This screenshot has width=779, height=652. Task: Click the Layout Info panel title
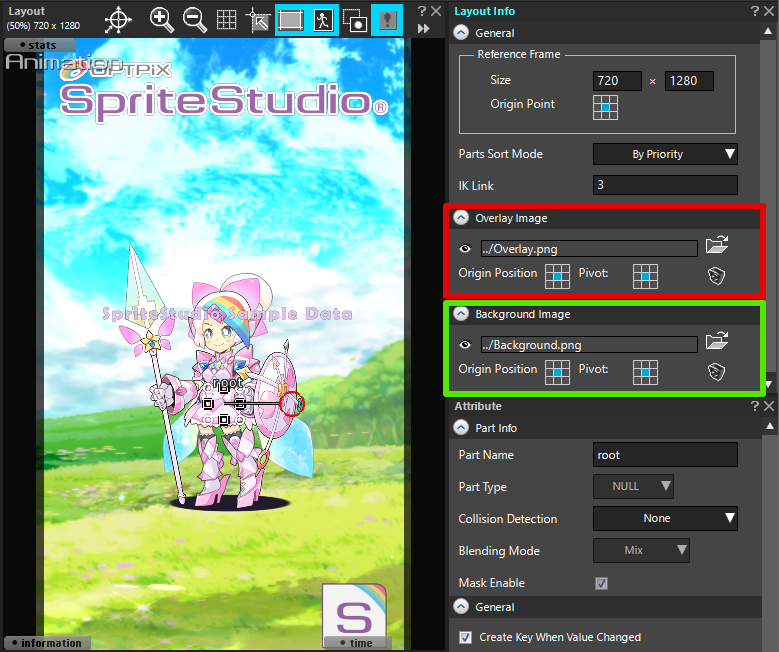click(x=484, y=11)
